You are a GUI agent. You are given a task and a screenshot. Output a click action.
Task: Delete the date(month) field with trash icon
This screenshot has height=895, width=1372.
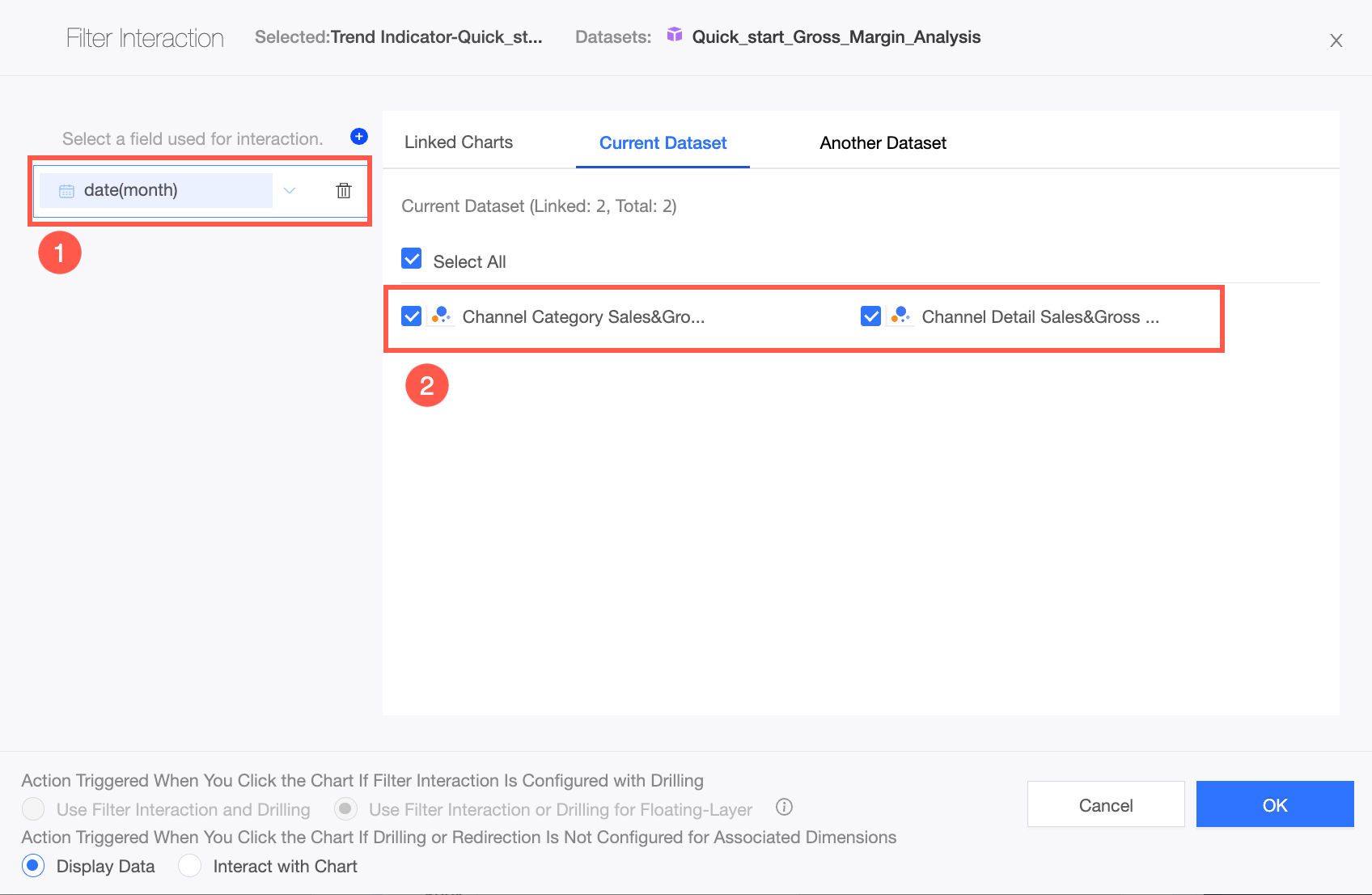pos(344,191)
